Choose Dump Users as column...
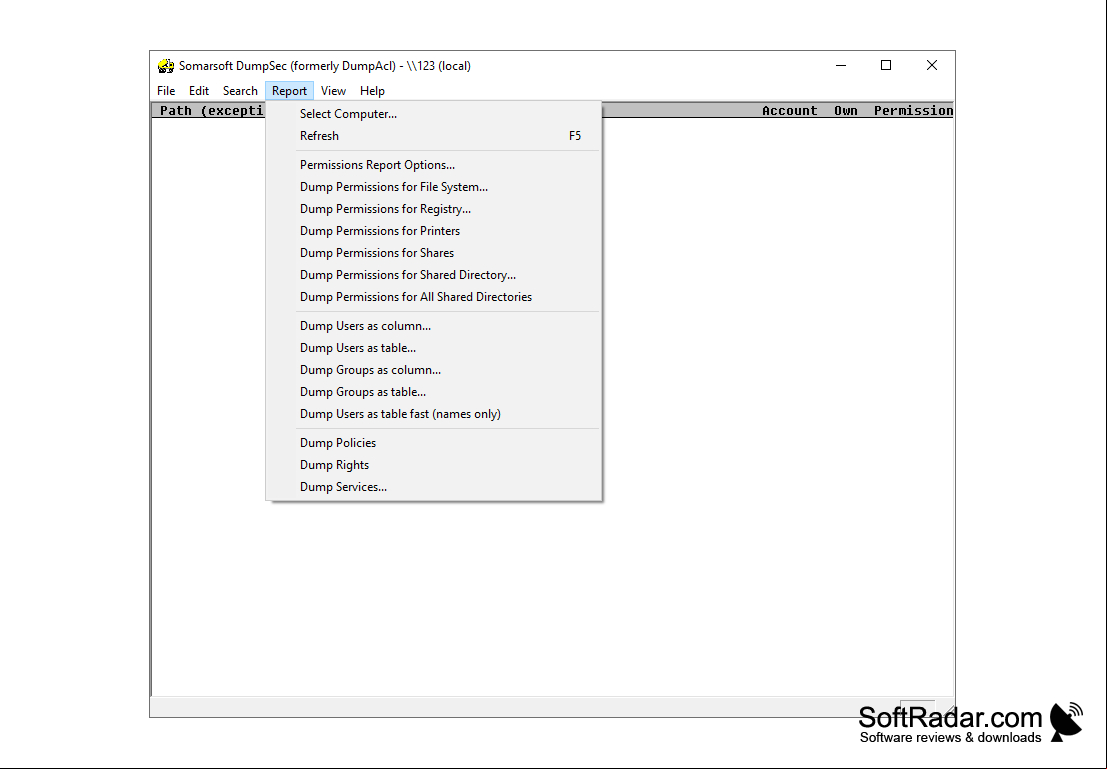This screenshot has width=1107, height=769. pyautogui.click(x=433, y=326)
